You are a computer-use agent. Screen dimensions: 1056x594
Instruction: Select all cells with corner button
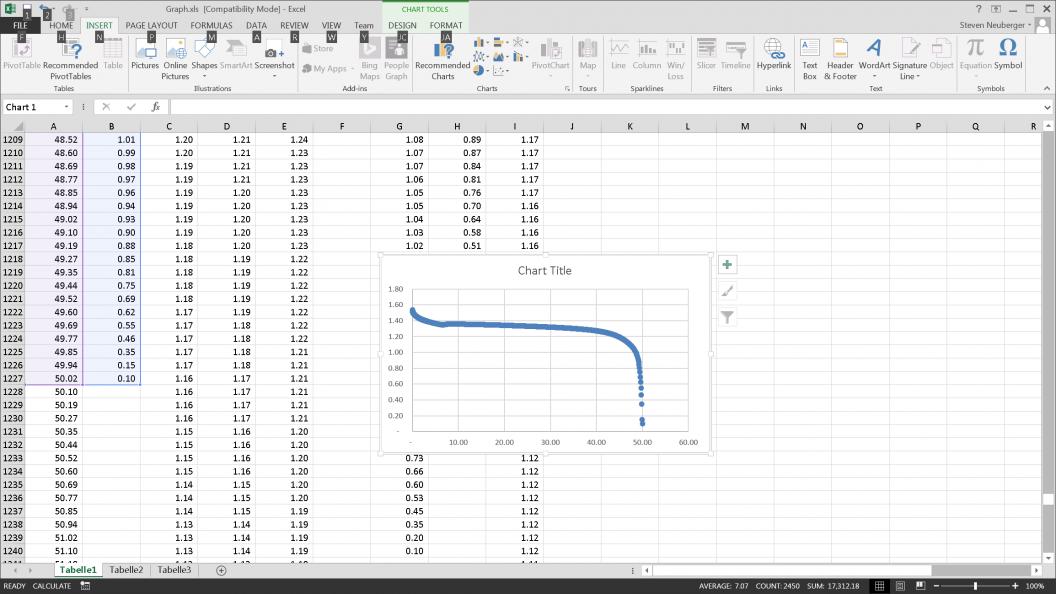pyautogui.click(x=13, y=126)
